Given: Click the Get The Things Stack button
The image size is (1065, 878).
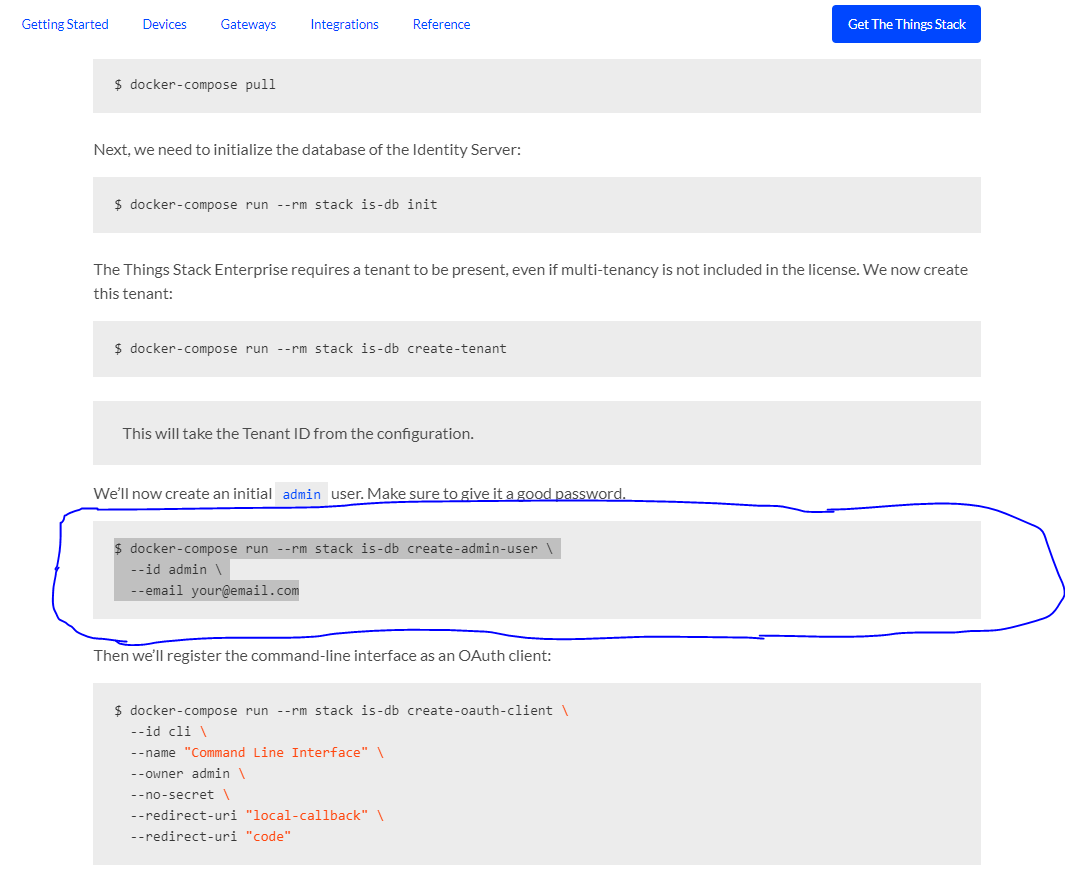Looking at the screenshot, I should point(906,24).
